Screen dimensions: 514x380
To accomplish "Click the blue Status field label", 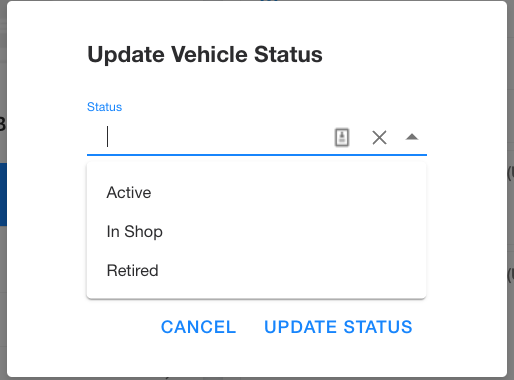I will pos(104,107).
